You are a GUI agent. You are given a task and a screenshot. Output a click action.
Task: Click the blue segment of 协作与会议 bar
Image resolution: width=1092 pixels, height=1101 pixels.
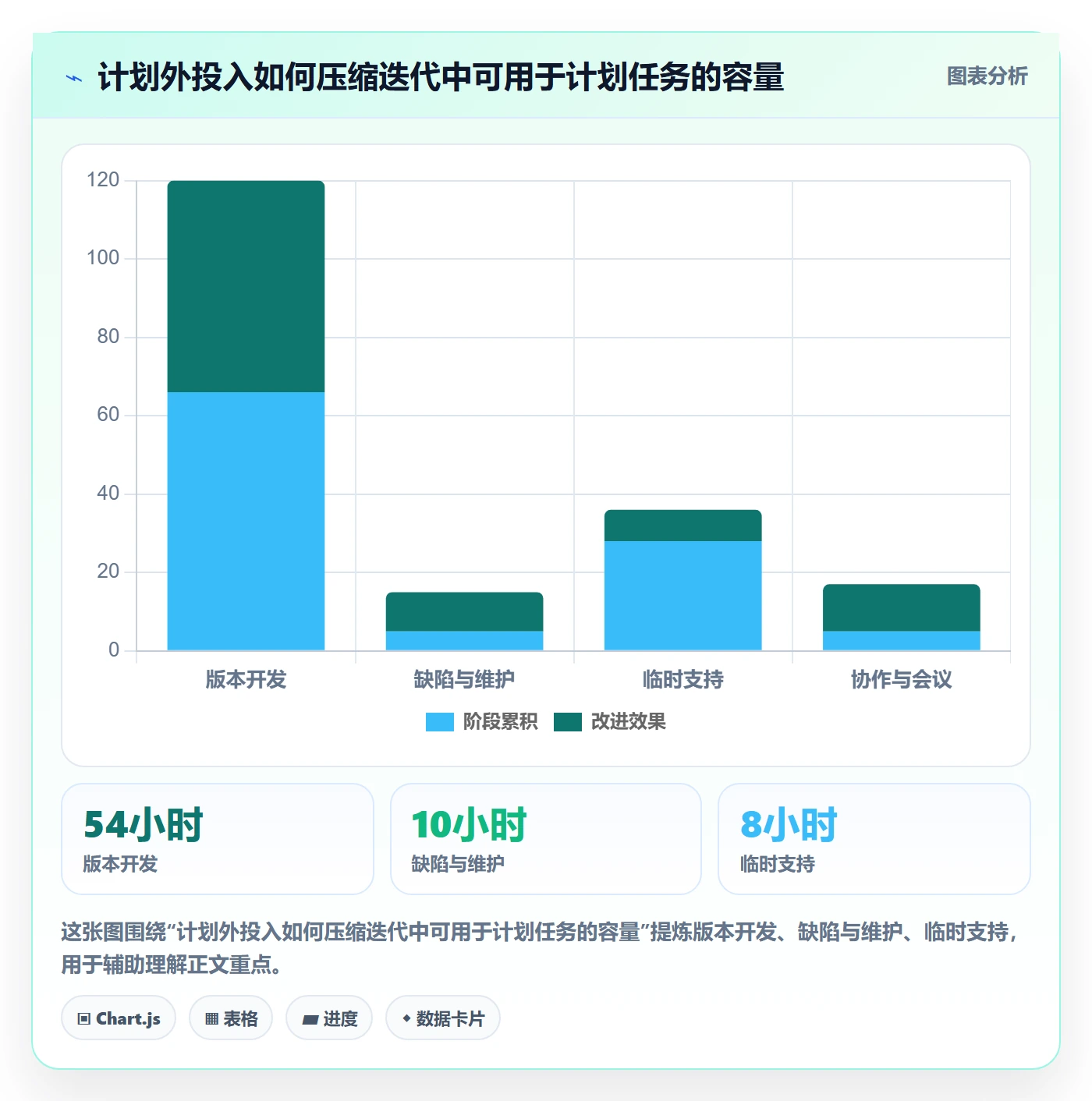point(901,640)
